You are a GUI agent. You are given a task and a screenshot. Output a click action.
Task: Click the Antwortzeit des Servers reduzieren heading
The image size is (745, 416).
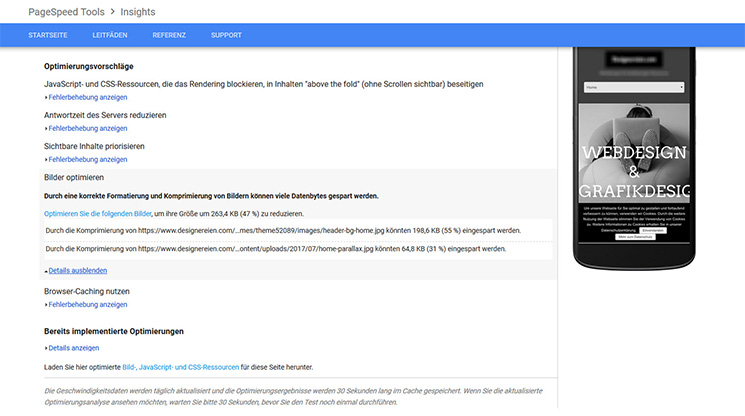click(x=105, y=115)
